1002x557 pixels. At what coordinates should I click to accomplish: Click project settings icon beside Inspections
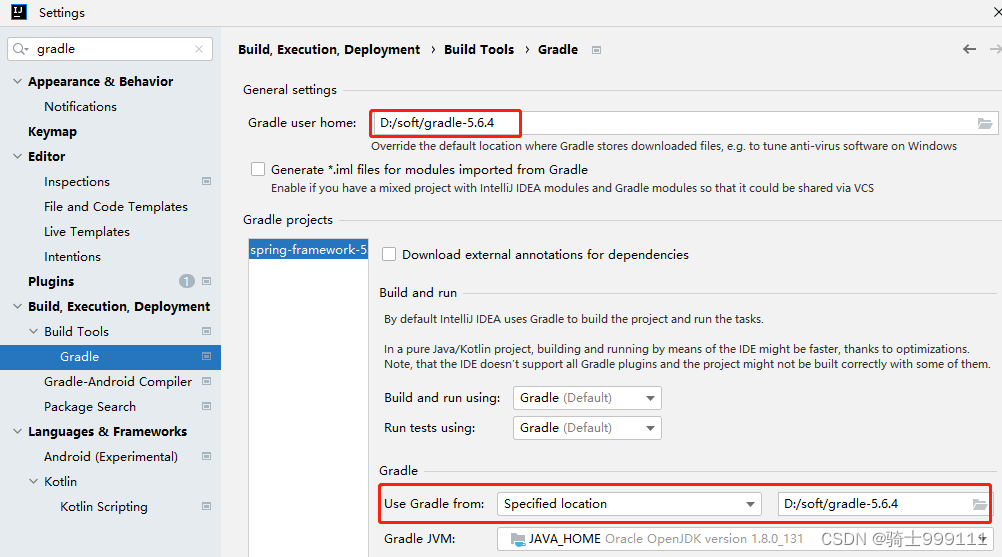206,181
